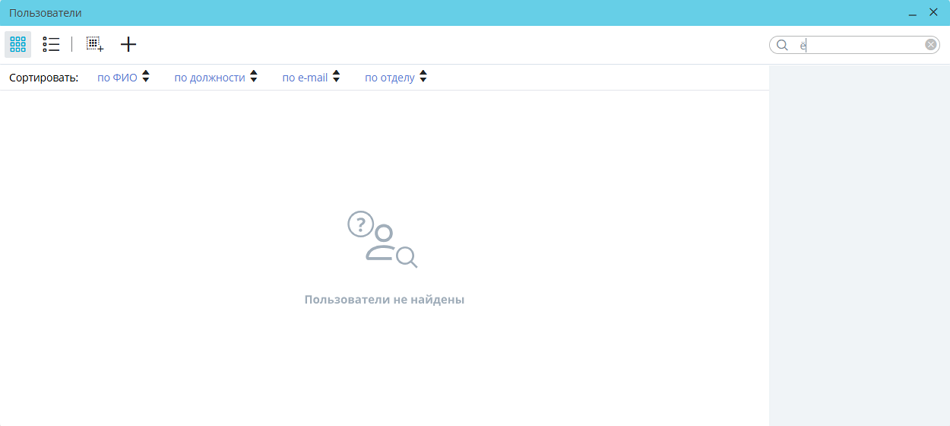Sort users by the по отделу link
Image resolution: width=950 pixels, height=426 pixels.
tap(389, 77)
